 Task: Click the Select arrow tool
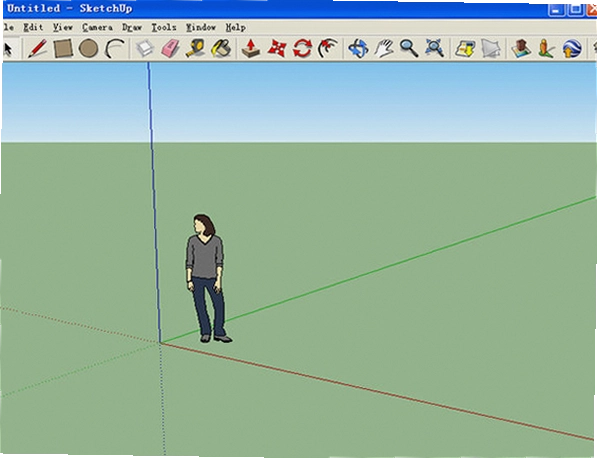pyautogui.click(x=8, y=49)
